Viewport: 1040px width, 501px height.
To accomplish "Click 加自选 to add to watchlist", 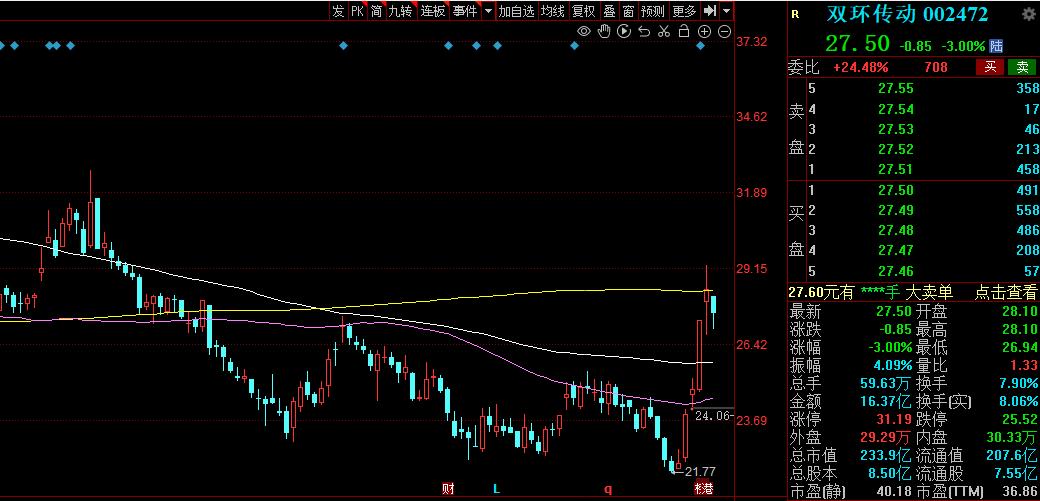I will coord(516,11).
